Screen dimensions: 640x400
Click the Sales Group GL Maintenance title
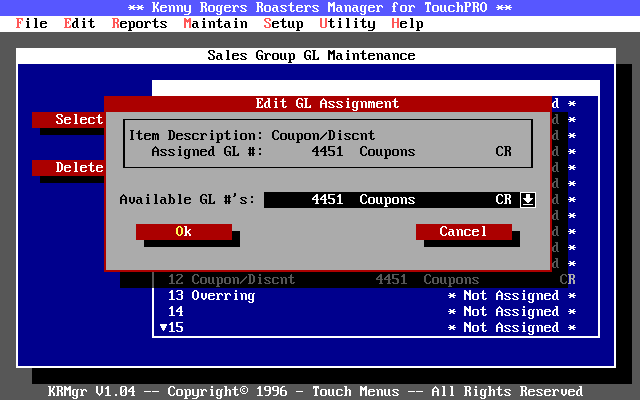311,56
